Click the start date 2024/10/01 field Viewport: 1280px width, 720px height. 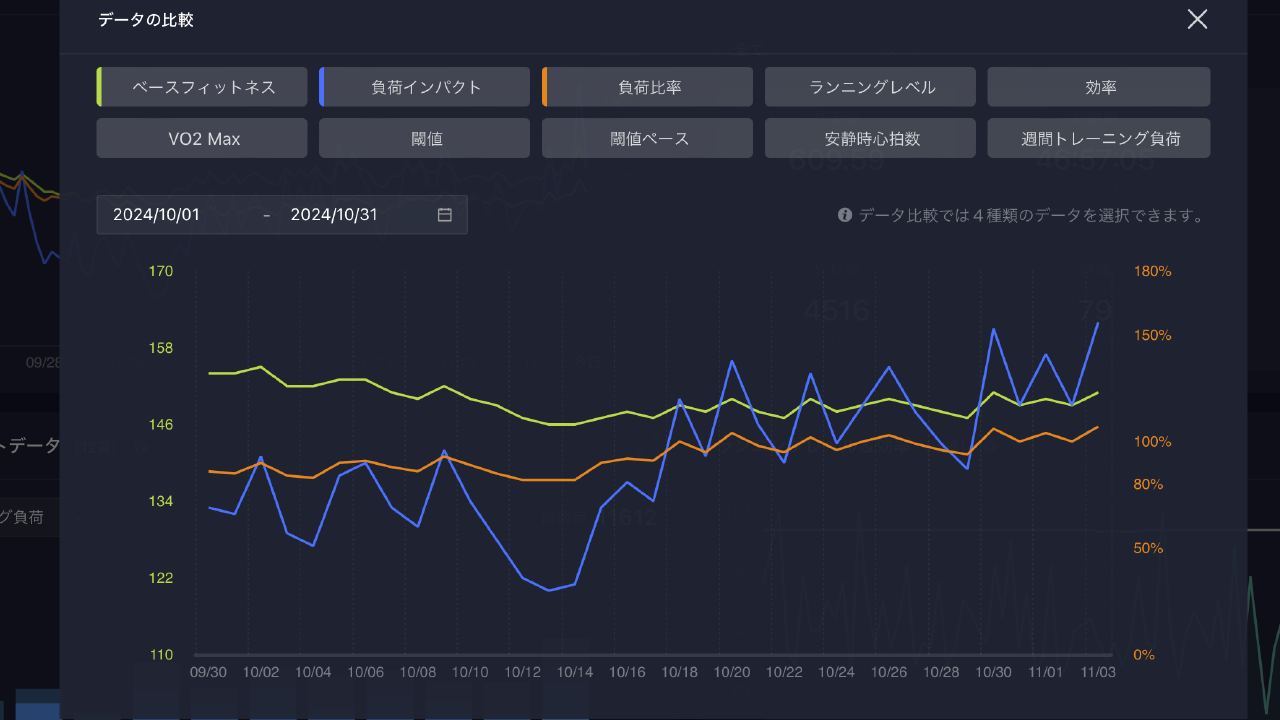157,215
